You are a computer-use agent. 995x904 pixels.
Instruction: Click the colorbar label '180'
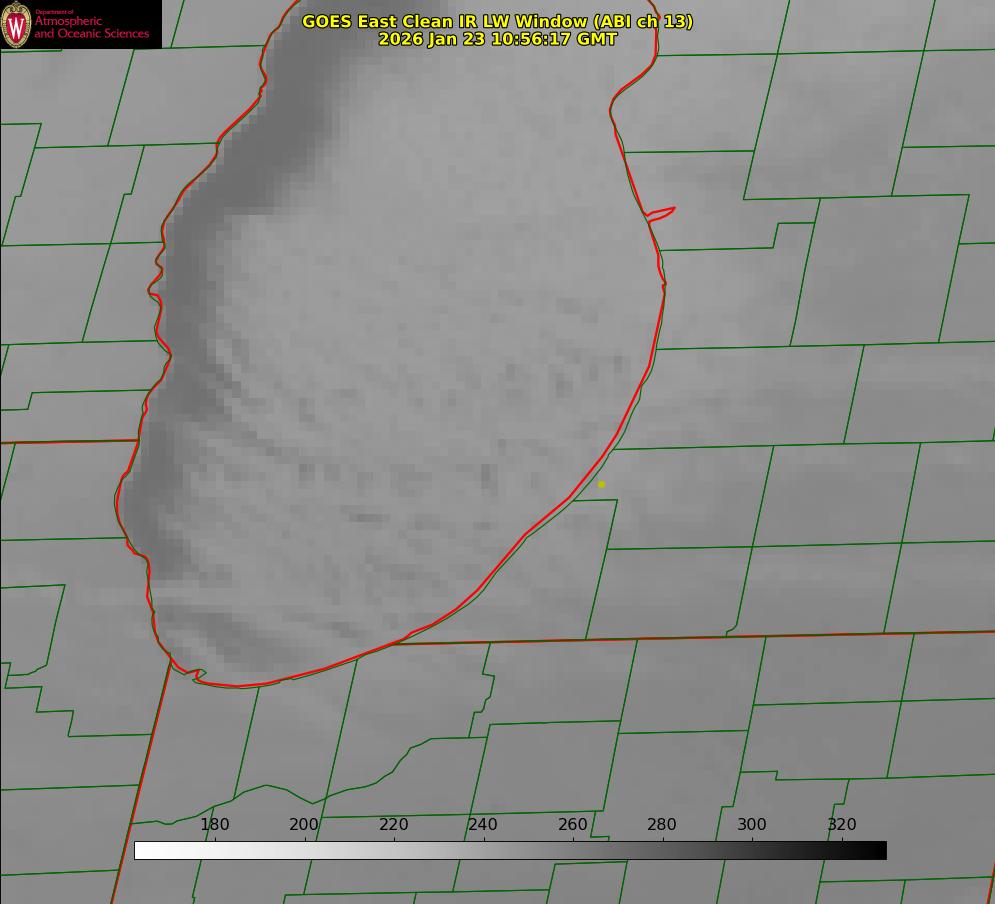click(214, 824)
